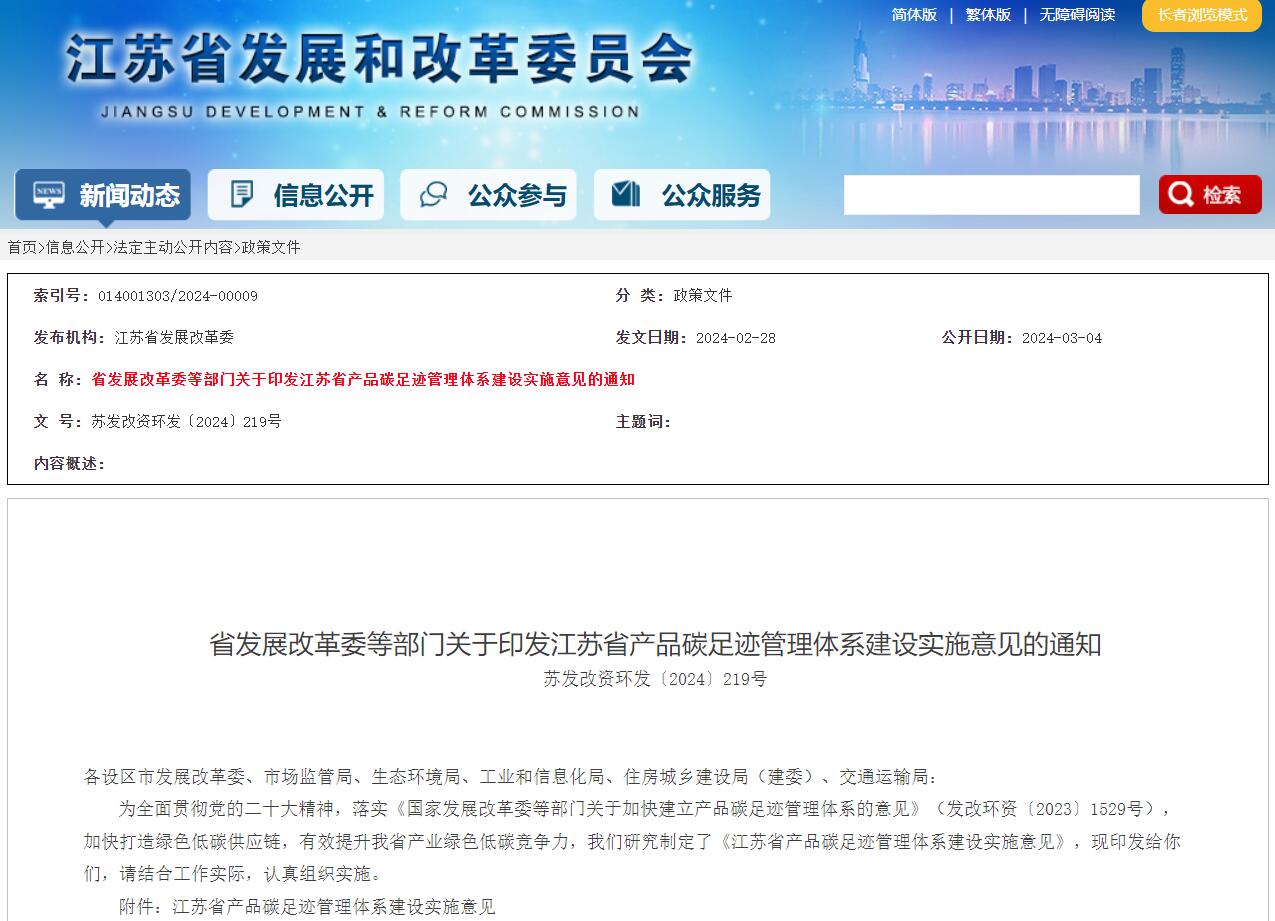Go to 法定主动公开内容 in the breadcrumb
Image resolution: width=1275 pixels, height=921 pixels.
click(x=173, y=247)
